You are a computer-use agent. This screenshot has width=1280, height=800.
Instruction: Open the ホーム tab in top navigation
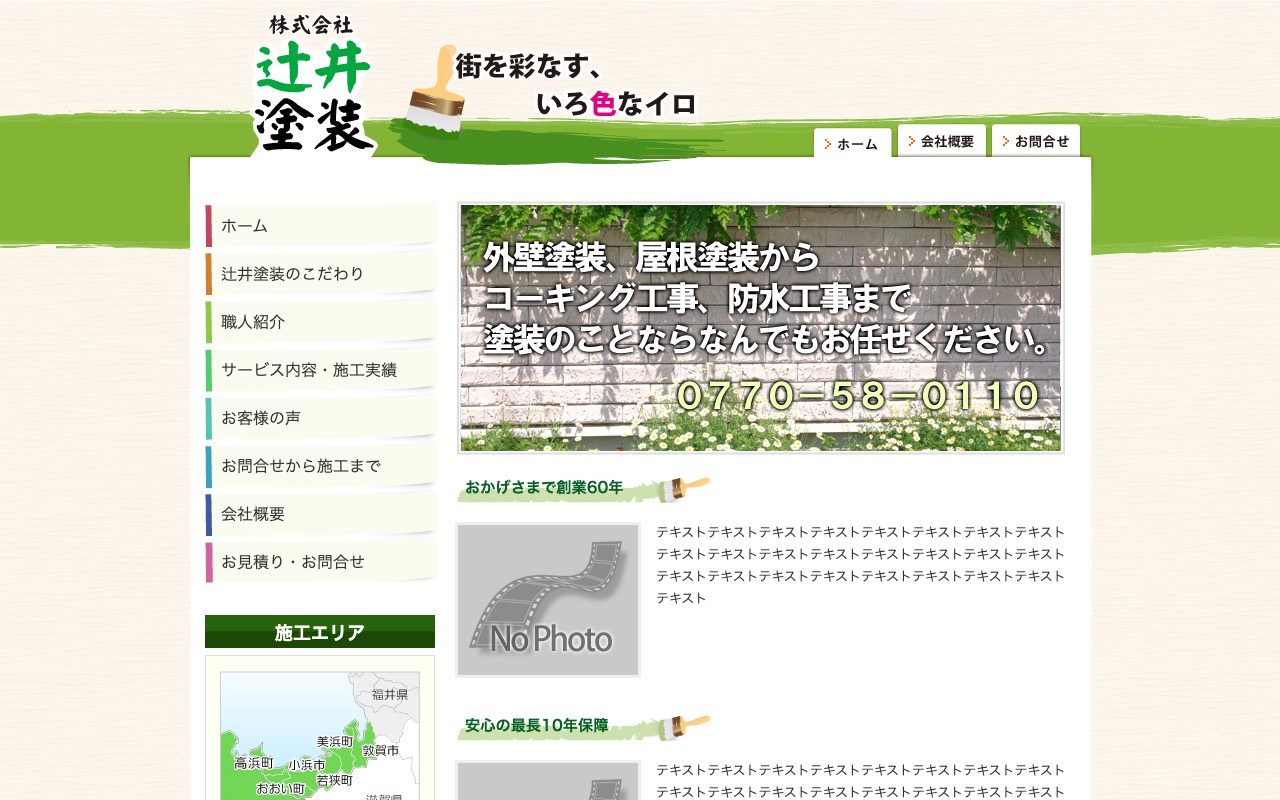[x=852, y=143]
